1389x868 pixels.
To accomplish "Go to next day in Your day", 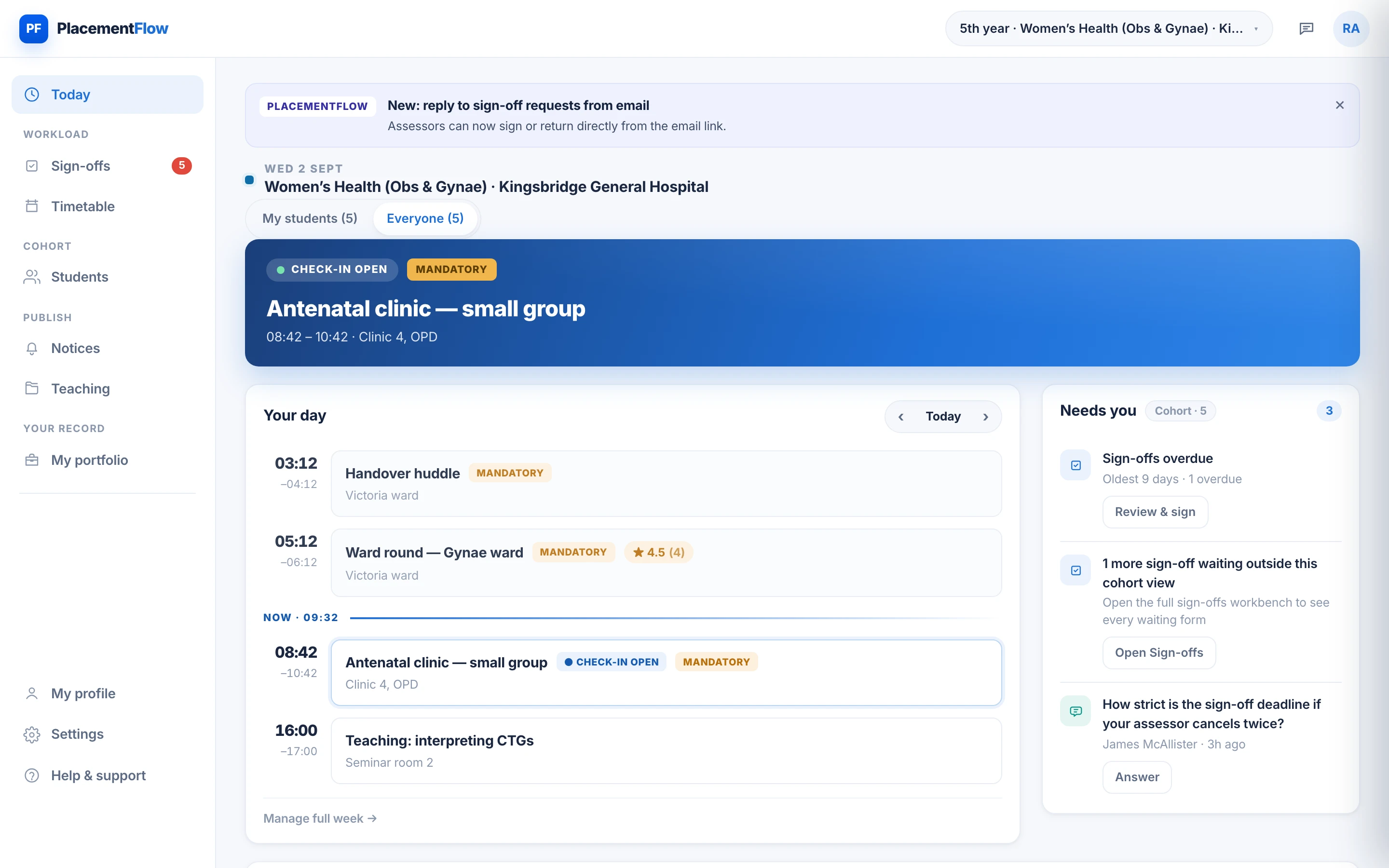I will click(985, 417).
